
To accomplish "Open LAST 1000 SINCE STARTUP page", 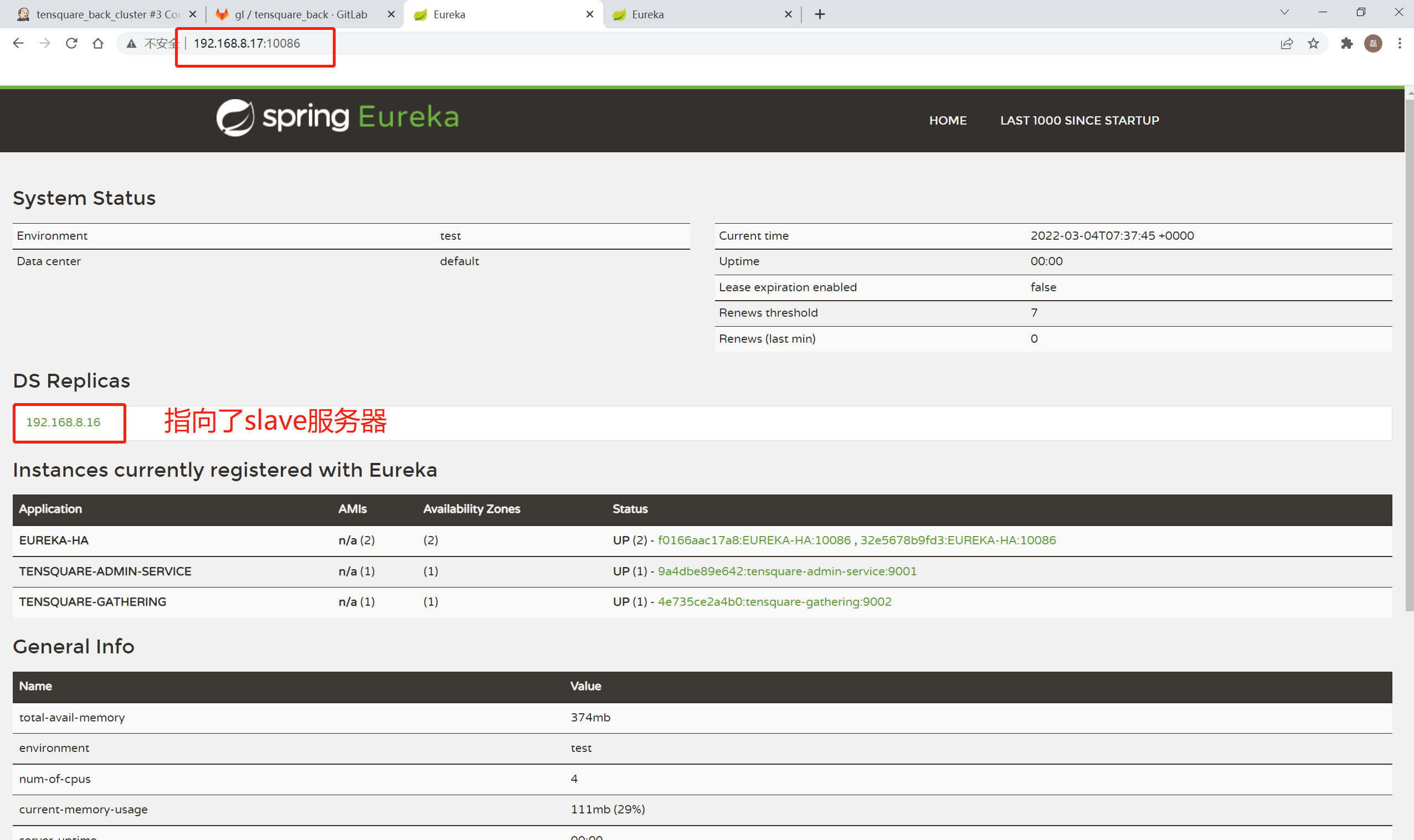I will pos(1079,121).
